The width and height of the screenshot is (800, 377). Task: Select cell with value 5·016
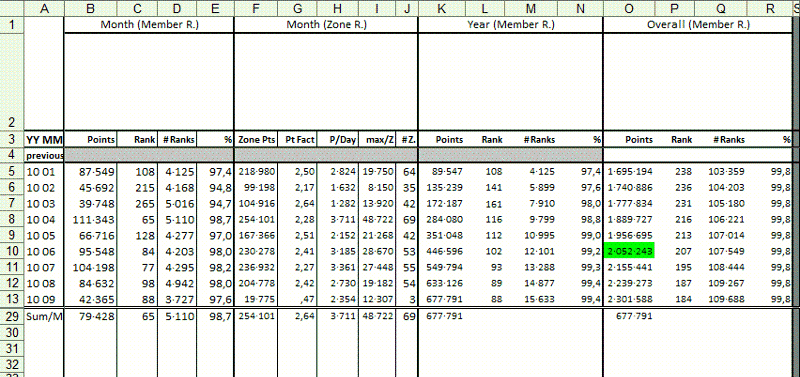pyautogui.click(x=177, y=203)
